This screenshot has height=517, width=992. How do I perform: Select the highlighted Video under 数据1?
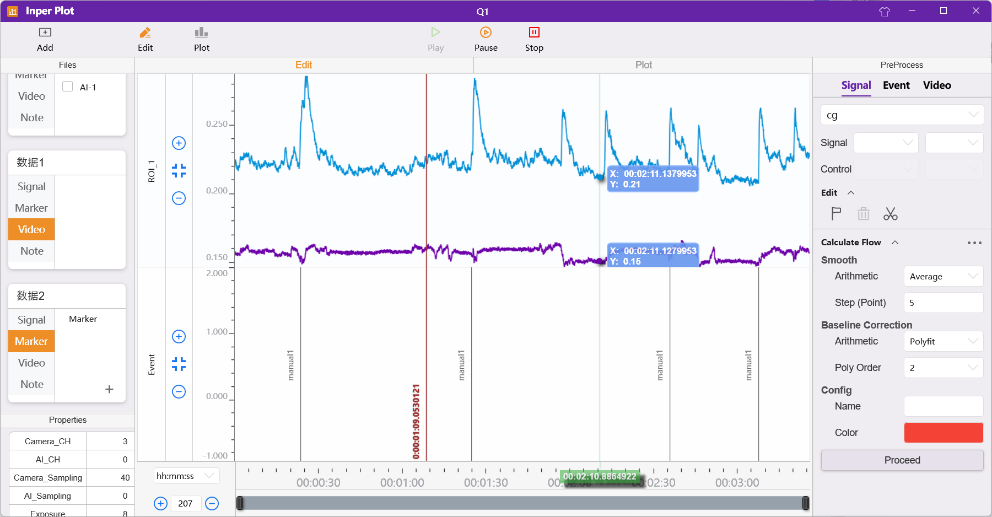32,230
